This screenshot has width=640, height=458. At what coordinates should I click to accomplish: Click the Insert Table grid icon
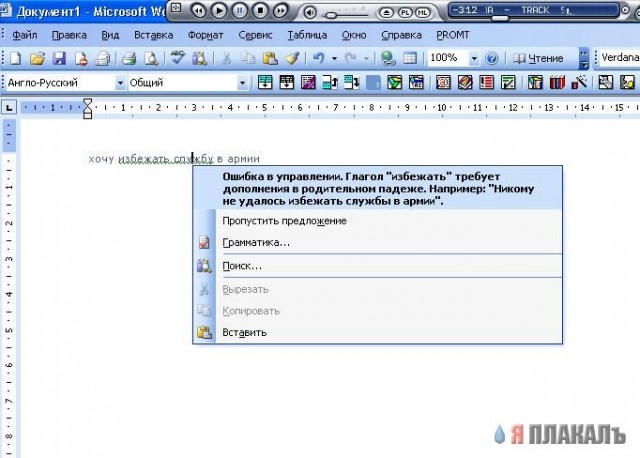tap(410, 58)
